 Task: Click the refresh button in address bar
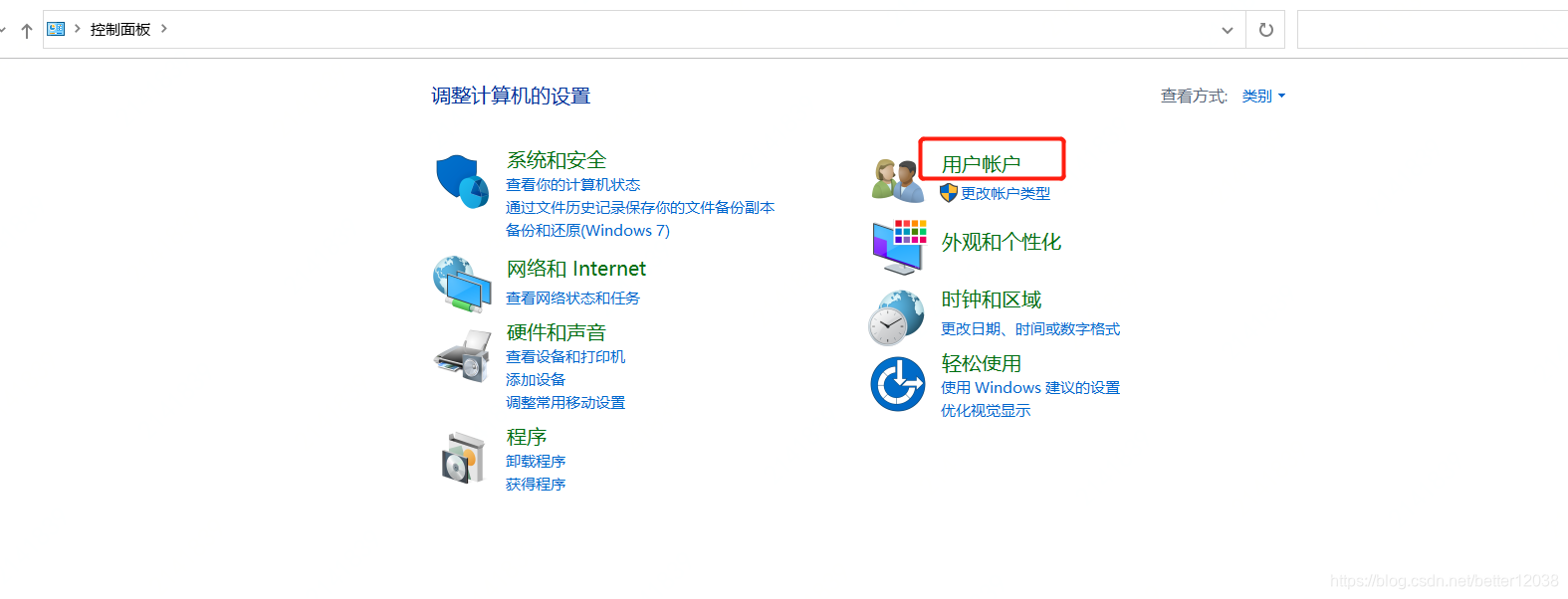(1265, 30)
